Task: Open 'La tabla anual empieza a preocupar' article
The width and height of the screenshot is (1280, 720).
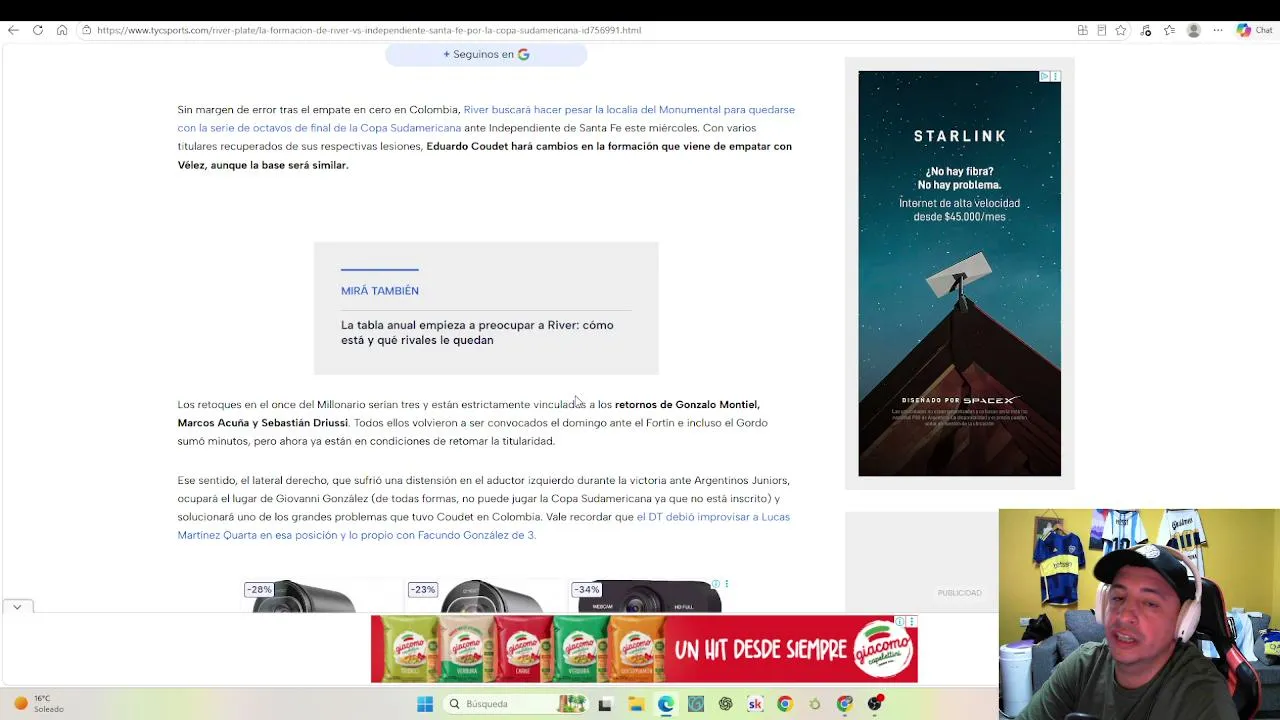Action: 477,332
